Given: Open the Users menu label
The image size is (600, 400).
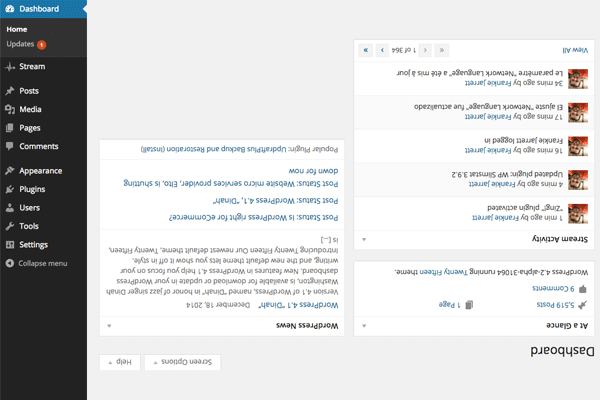Looking at the screenshot, I should pos(29,207).
